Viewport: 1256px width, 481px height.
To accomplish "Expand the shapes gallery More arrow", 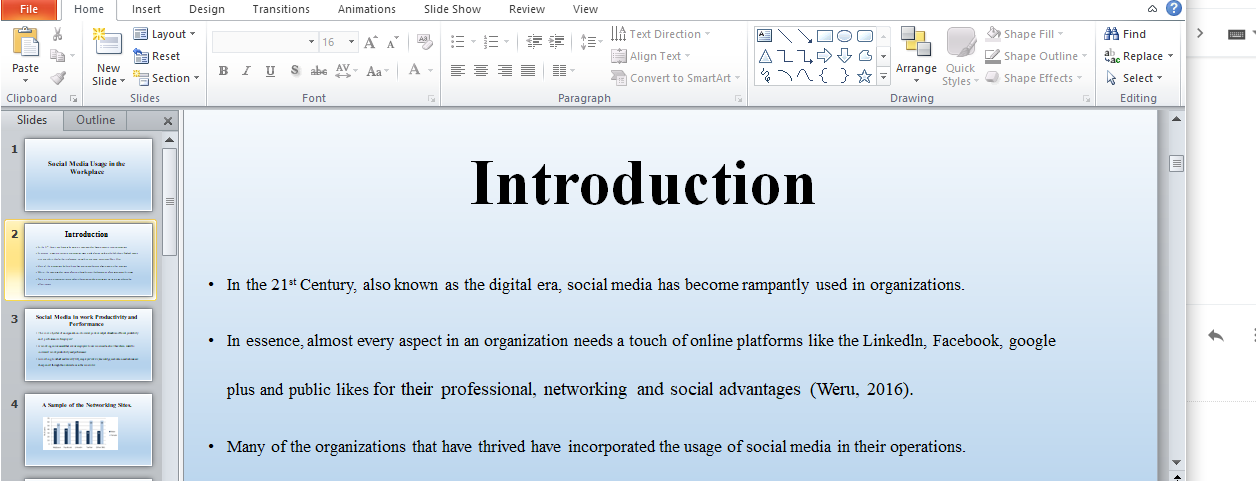I will [x=883, y=76].
